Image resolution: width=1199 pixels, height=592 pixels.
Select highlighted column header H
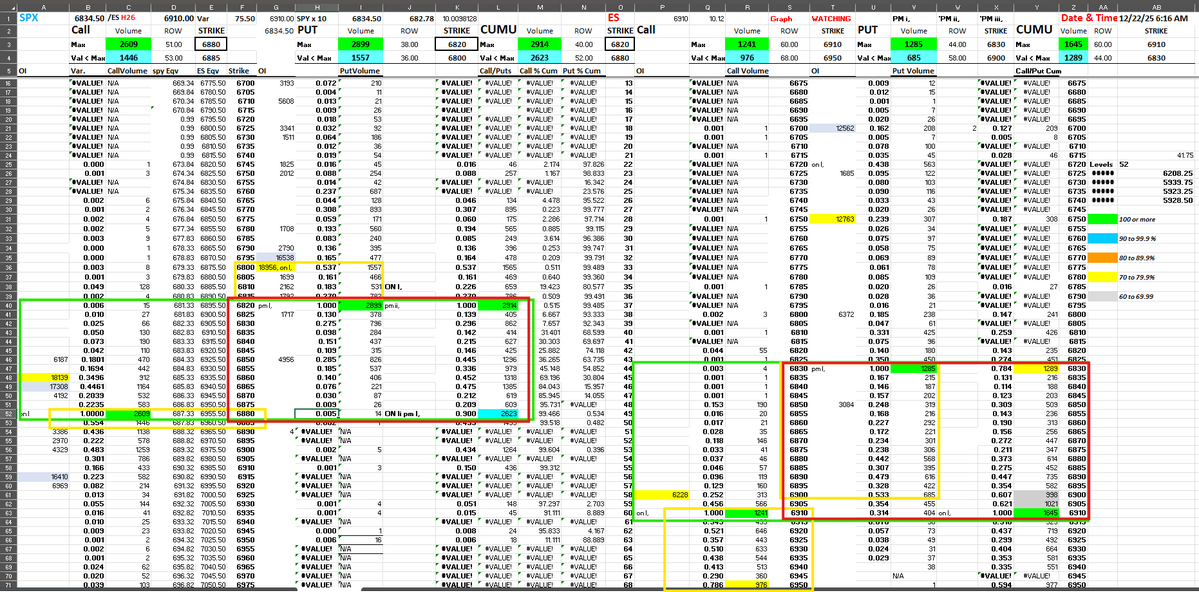[x=317, y=6]
